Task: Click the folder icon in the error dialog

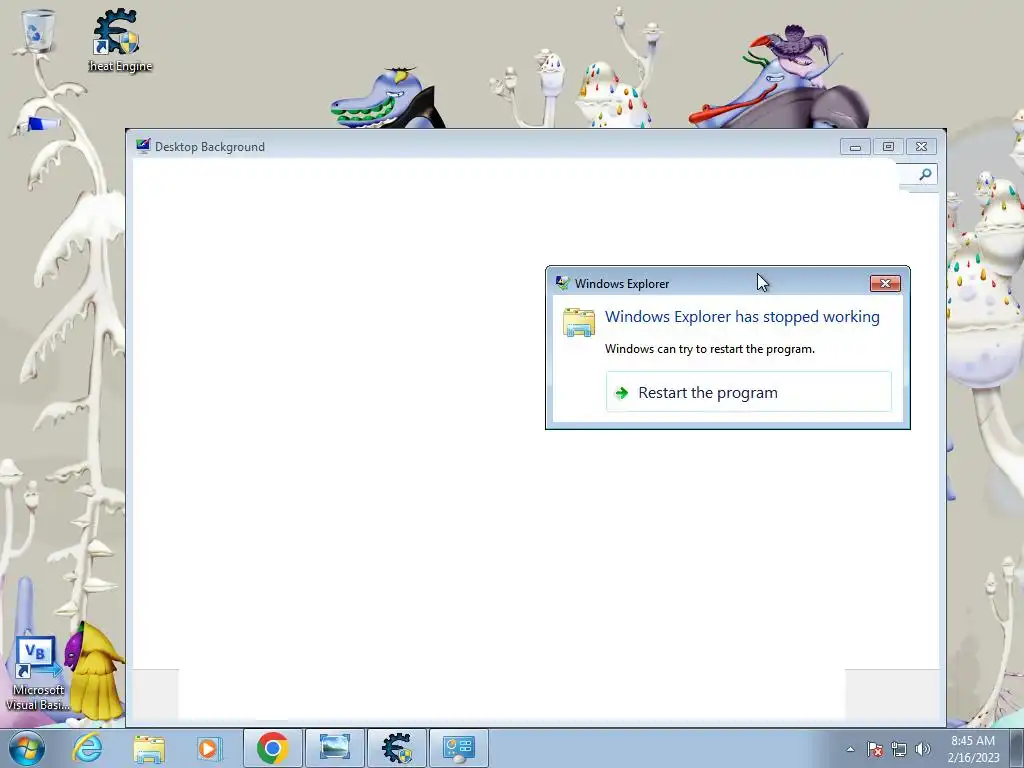Action: (x=579, y=323)
